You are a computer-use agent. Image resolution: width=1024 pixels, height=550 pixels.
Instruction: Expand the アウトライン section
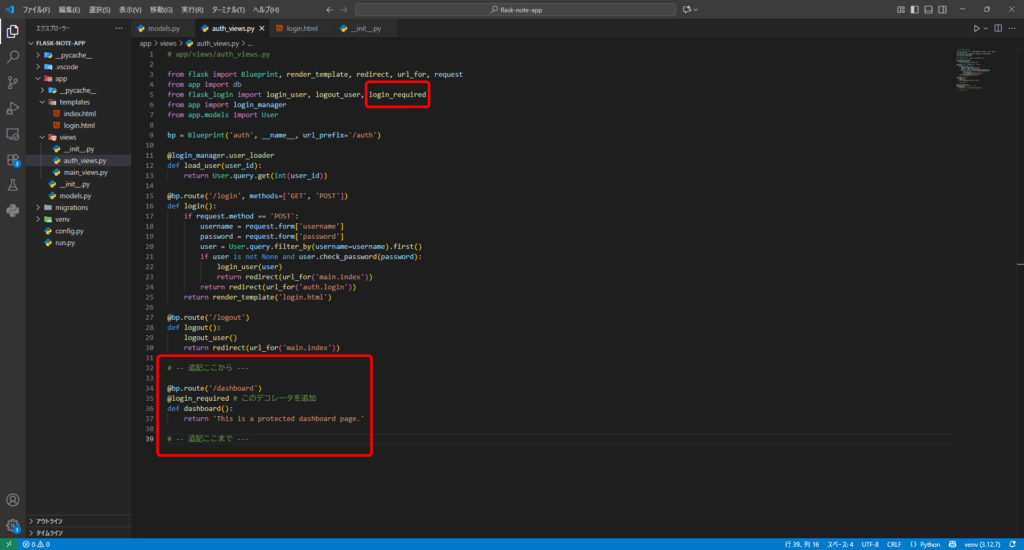pyautogui.click(x=50, y=521)
